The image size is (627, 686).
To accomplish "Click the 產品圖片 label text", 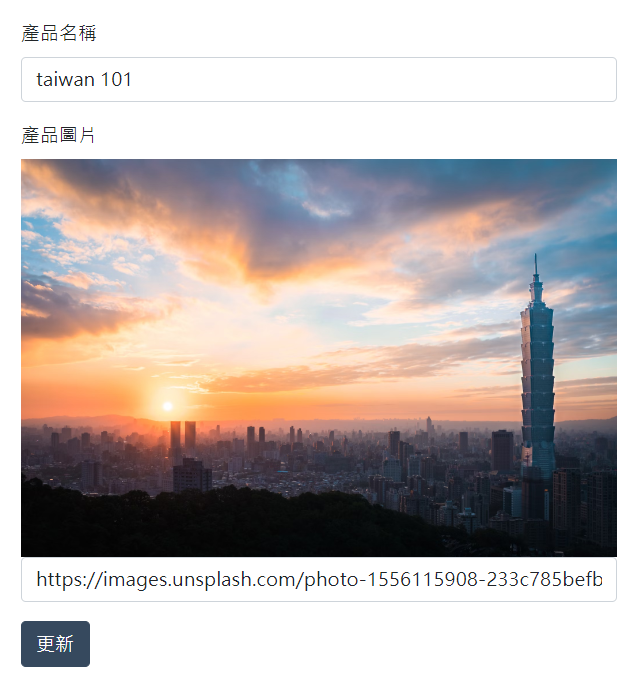I will (58, 135).
